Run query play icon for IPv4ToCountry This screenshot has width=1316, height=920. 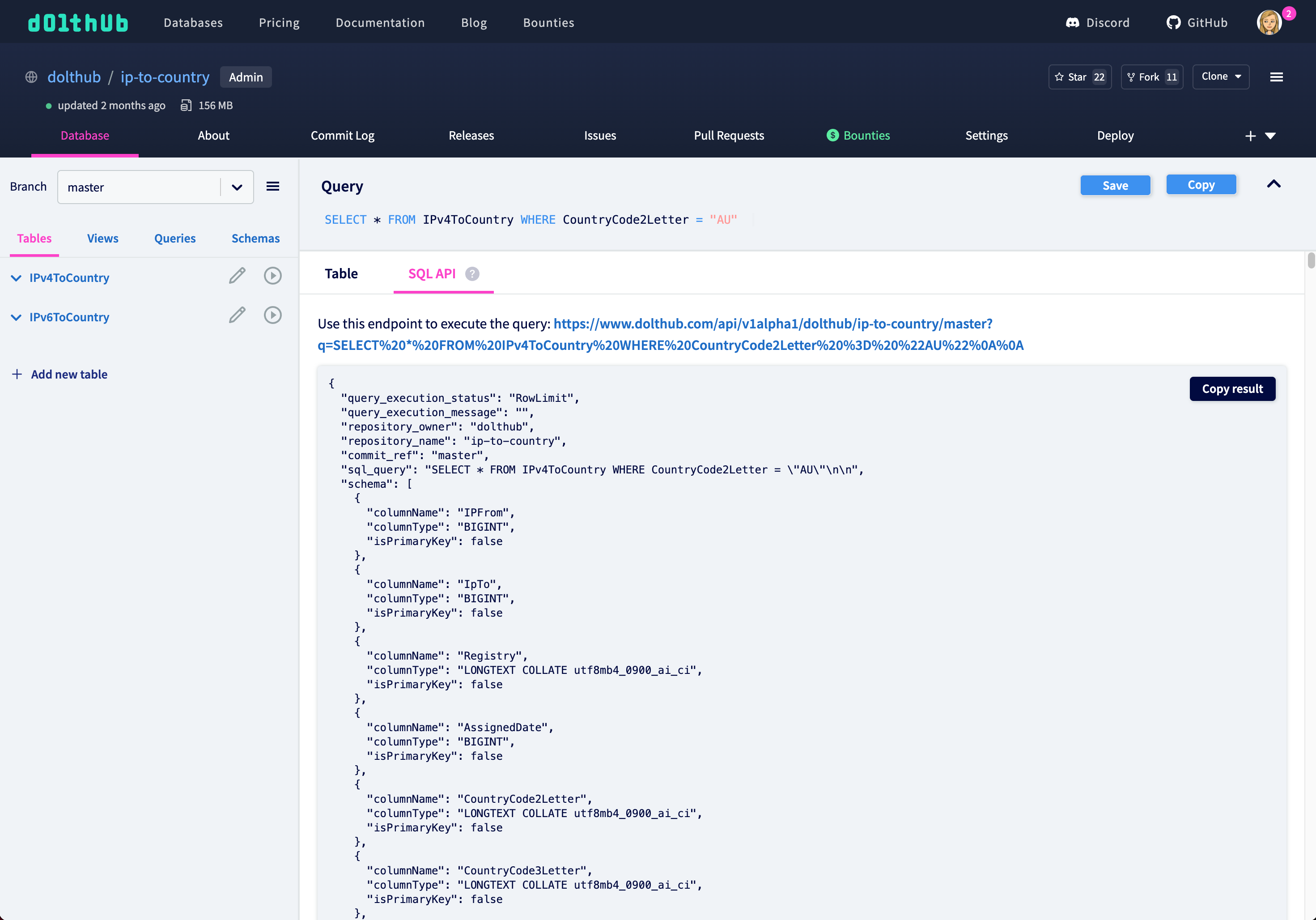[x=272, y=276]
